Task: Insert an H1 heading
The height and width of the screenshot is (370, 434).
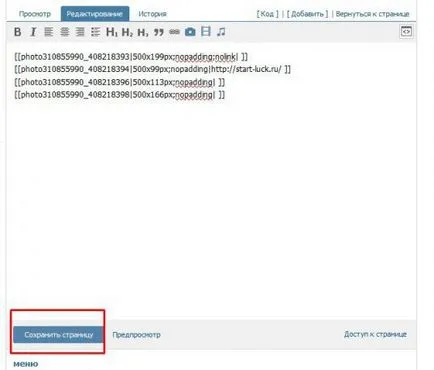Action: [111, 32]
